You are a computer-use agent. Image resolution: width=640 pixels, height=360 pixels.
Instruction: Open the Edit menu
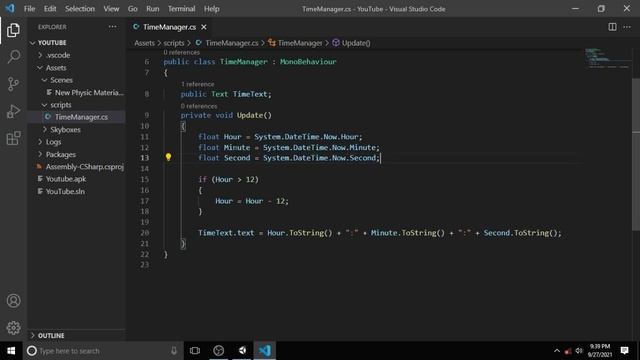(50, 9)
